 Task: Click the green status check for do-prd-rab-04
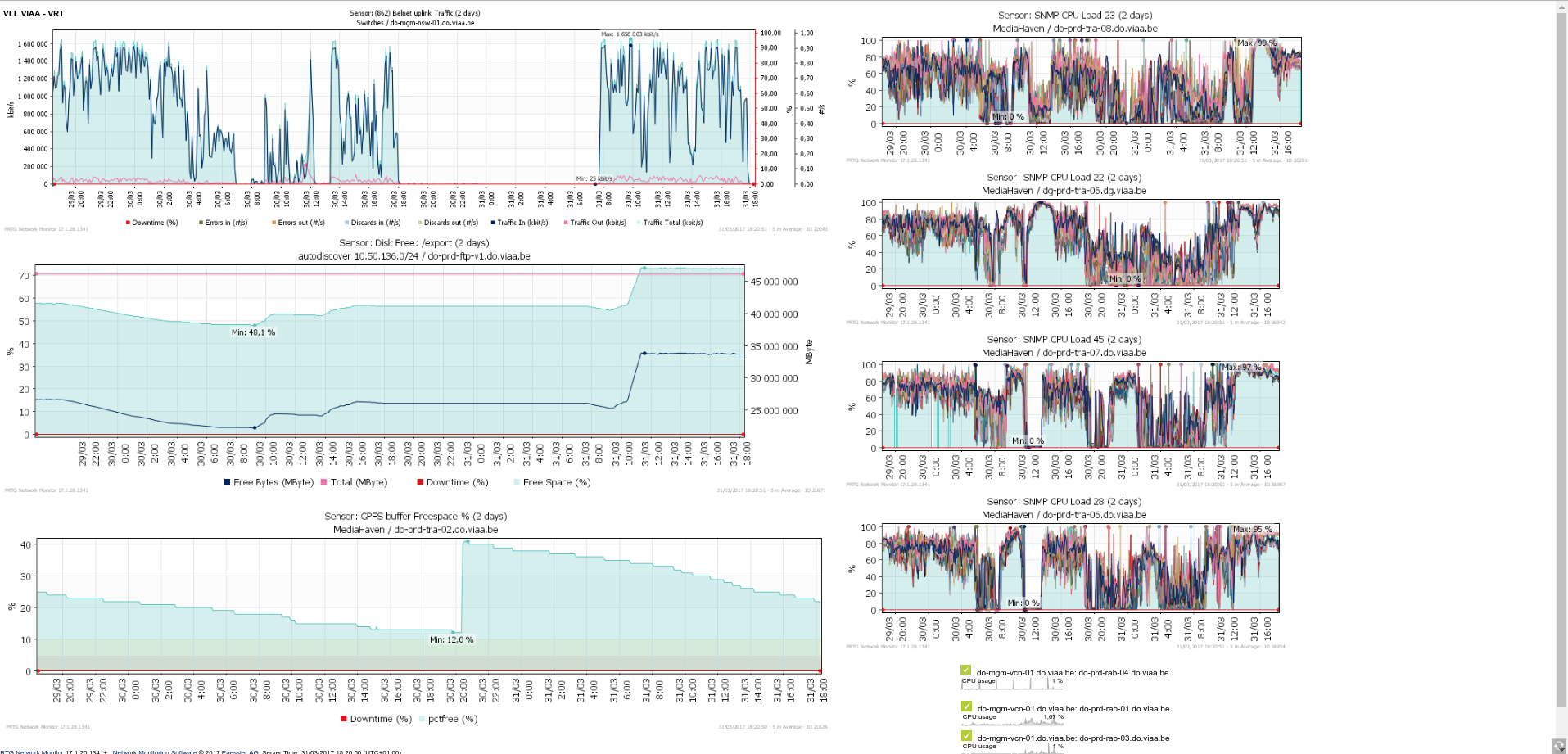click(x=966, y=670)
